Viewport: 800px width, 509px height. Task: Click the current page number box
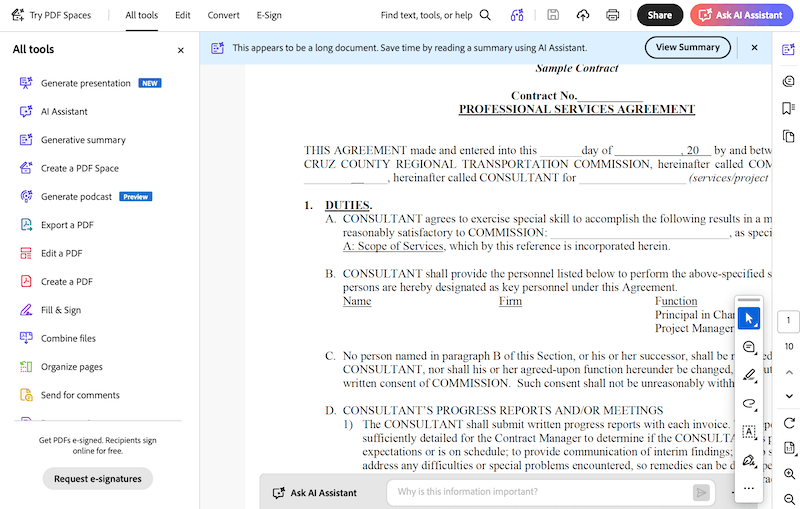click(788, 321)
